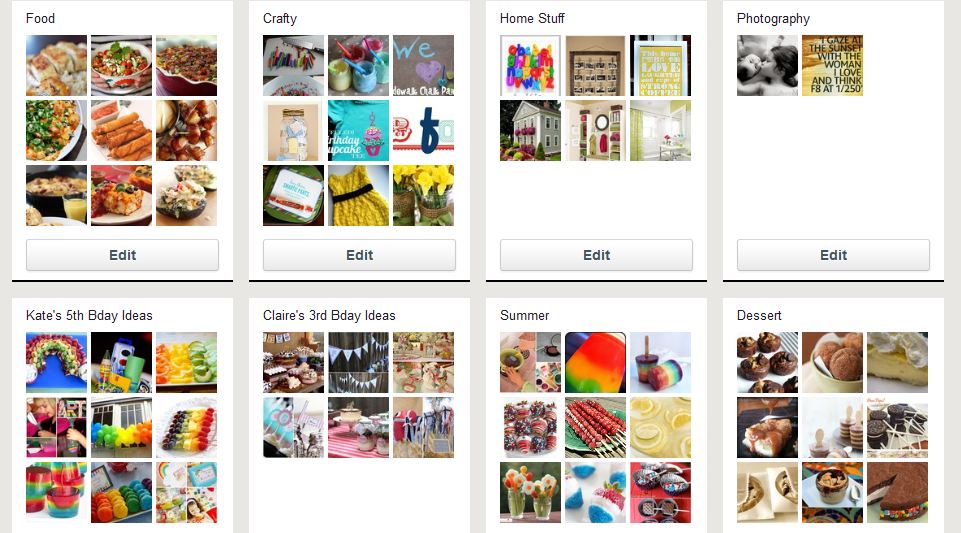Open the Summer board title

[x=525, y=316]
